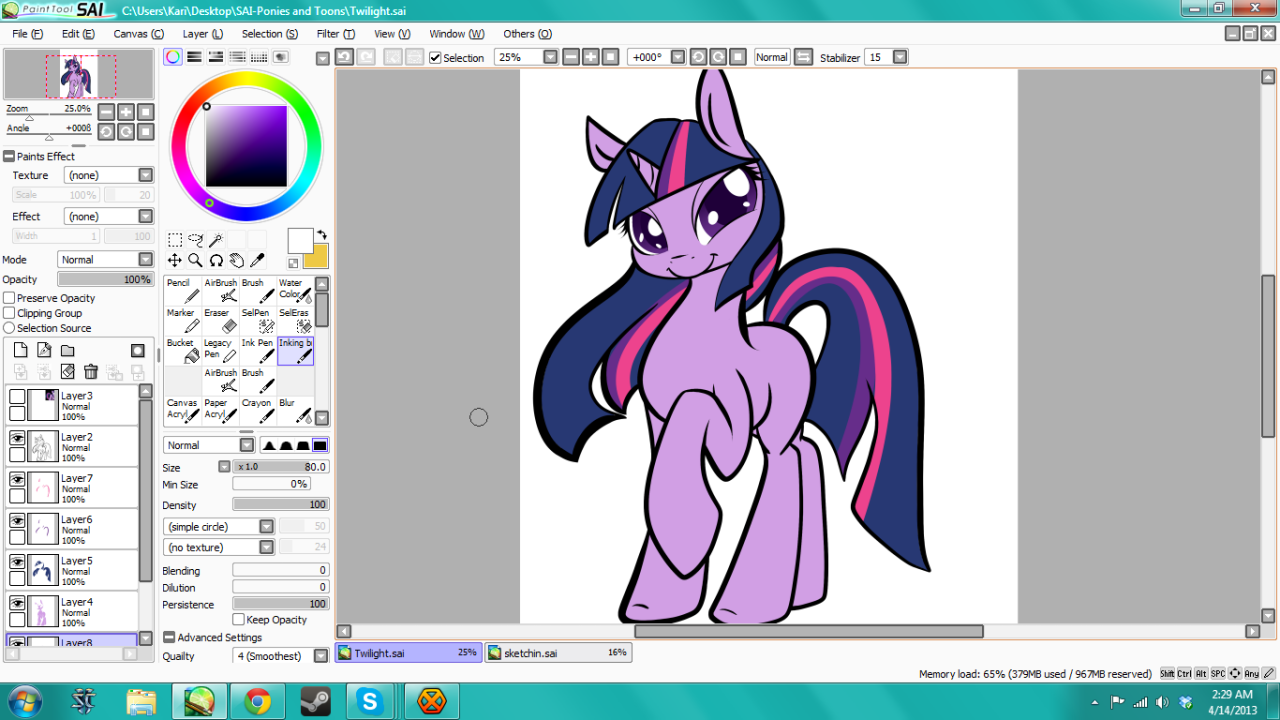Pick the Marker brush
The height and width of the screenshot is (720, 1280).
183,321
